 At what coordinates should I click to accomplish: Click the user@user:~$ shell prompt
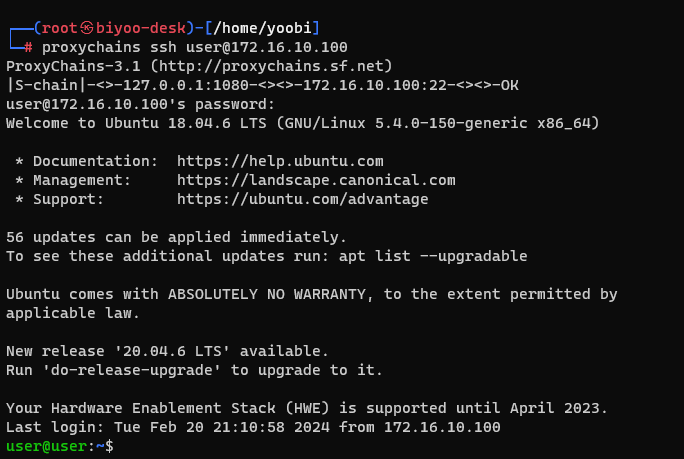click(60, 446)
